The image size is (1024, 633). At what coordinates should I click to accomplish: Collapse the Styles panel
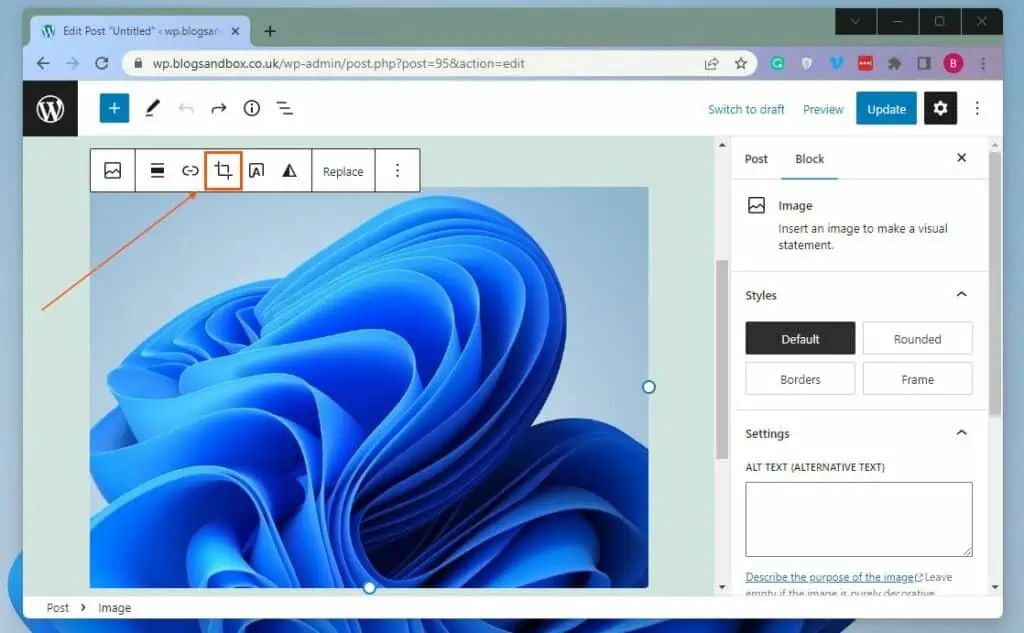(961, 295)
